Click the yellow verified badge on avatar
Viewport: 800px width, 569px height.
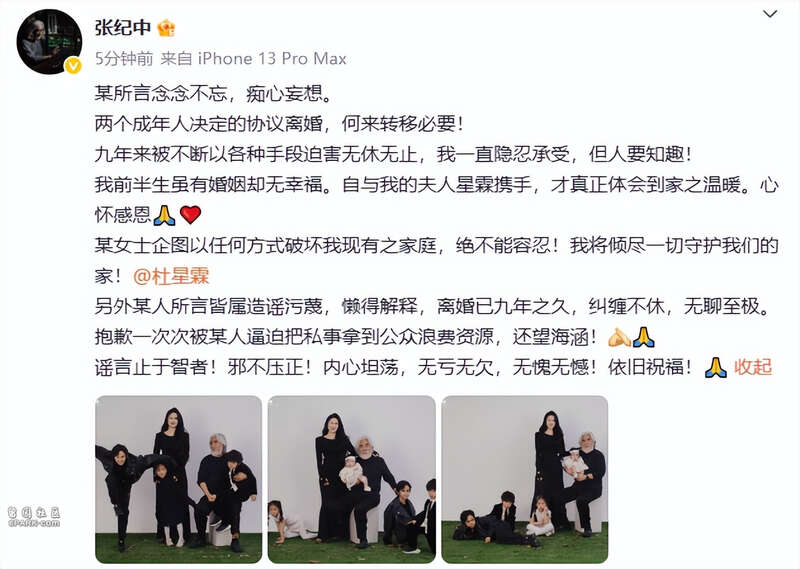pyautogui.click(x=73, y=65)
